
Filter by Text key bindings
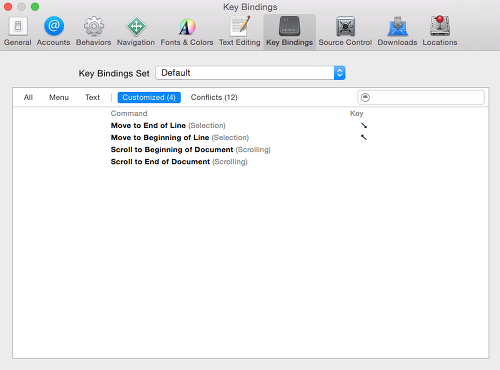tap(92, 97)
